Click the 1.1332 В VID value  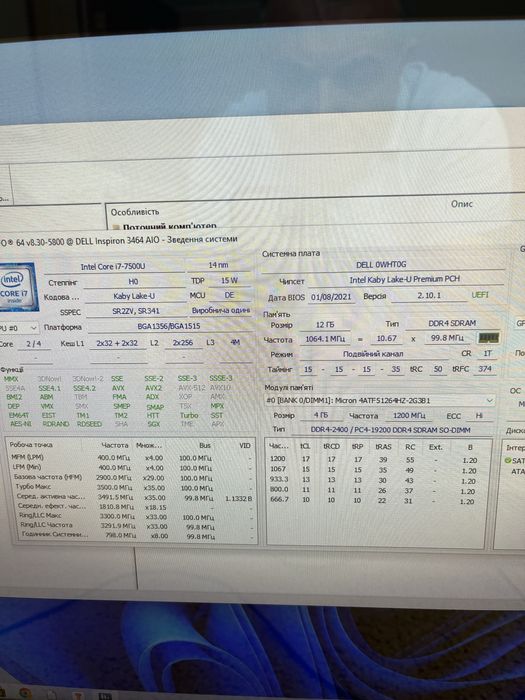click(239, 498)
